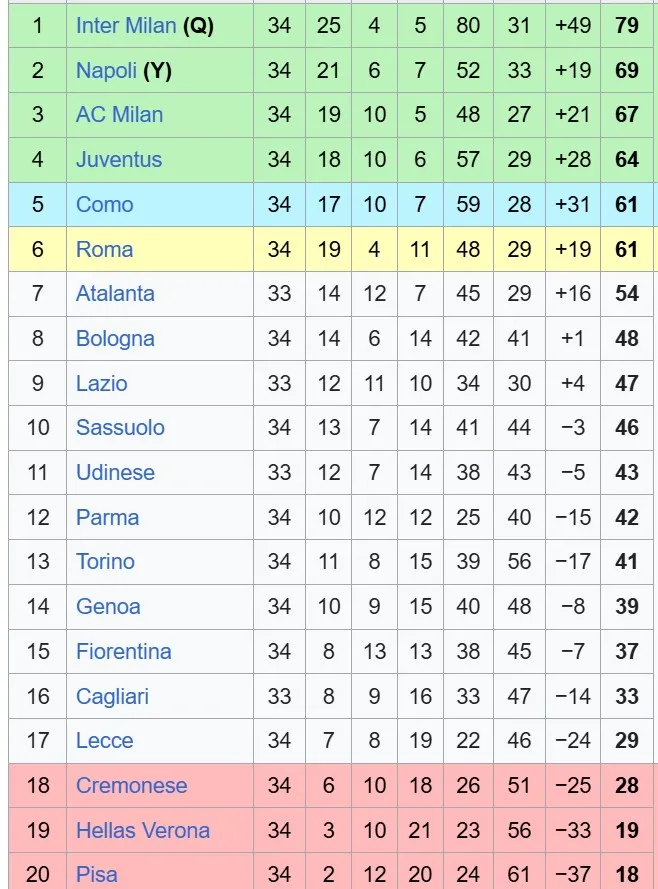Viewport: 658px width, 889px height.
Task: Click the Torino team link
Action: (105, 561)
